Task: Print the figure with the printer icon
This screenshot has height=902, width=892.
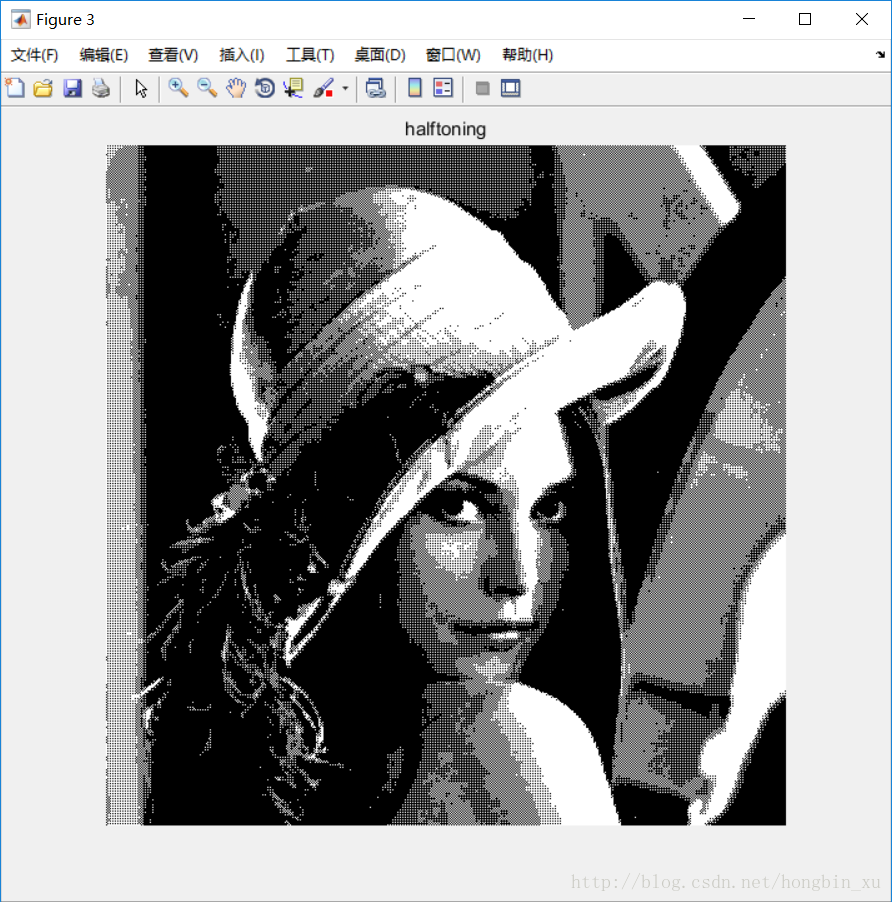Action: click(x=101, y=88)
